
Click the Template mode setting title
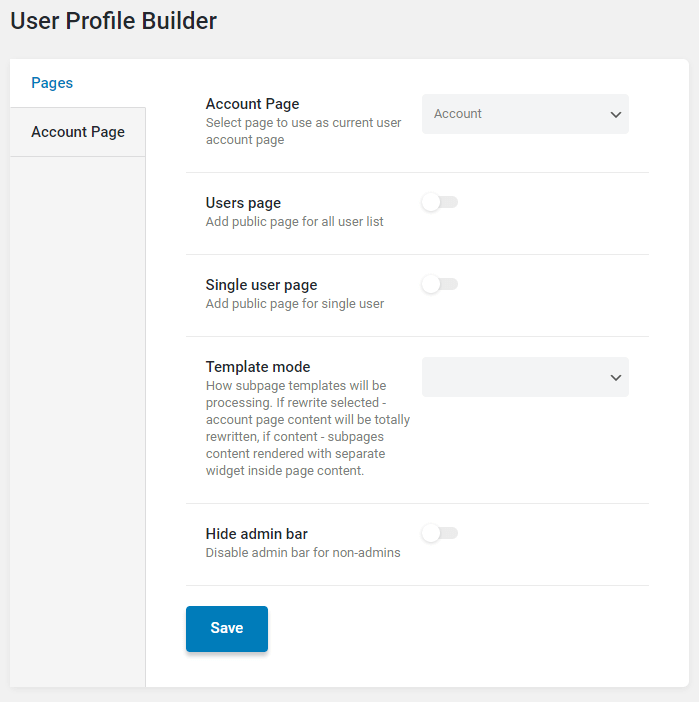(x=258, y=367)
